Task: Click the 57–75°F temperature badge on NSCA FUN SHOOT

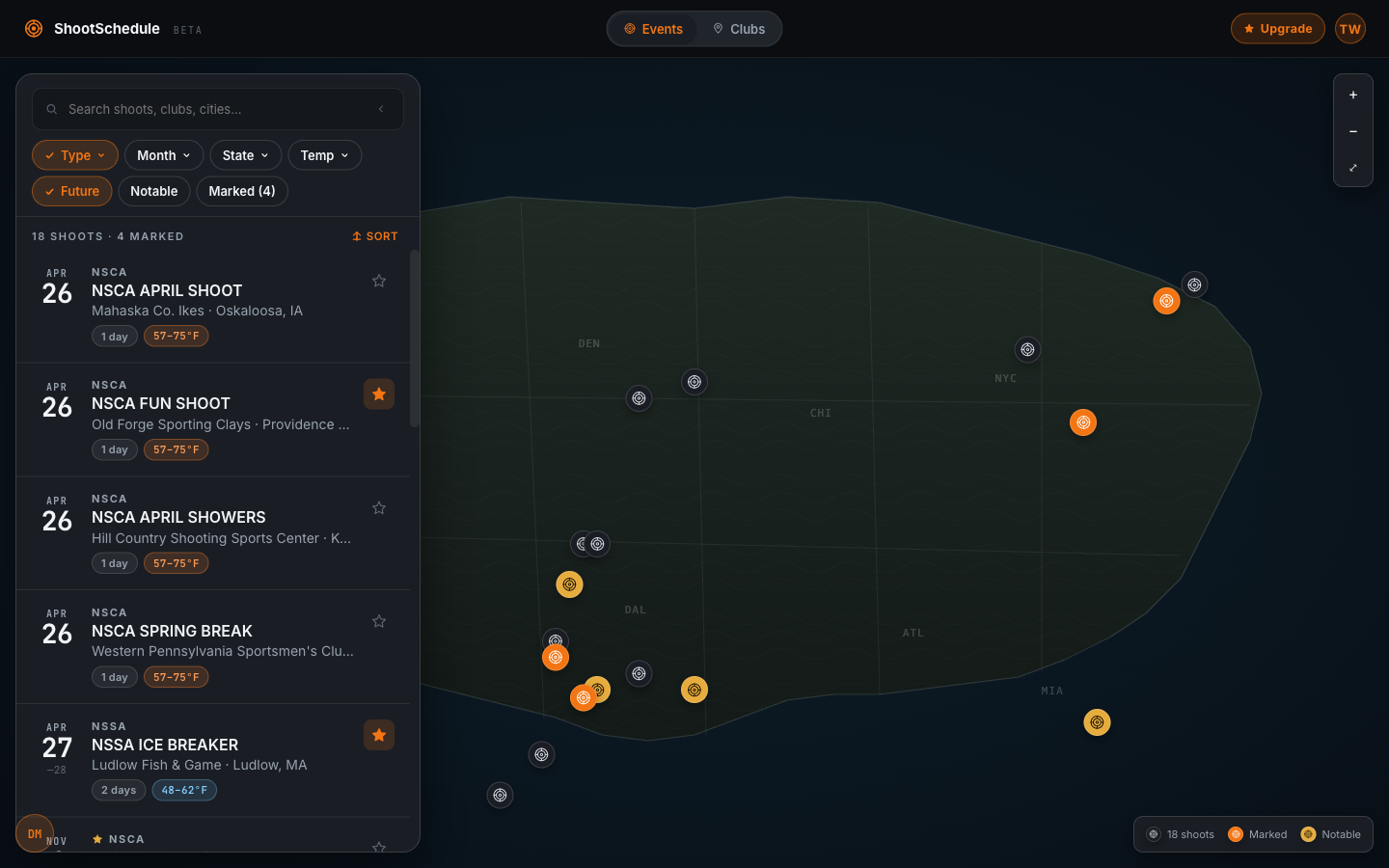Action: pos(176,449)
